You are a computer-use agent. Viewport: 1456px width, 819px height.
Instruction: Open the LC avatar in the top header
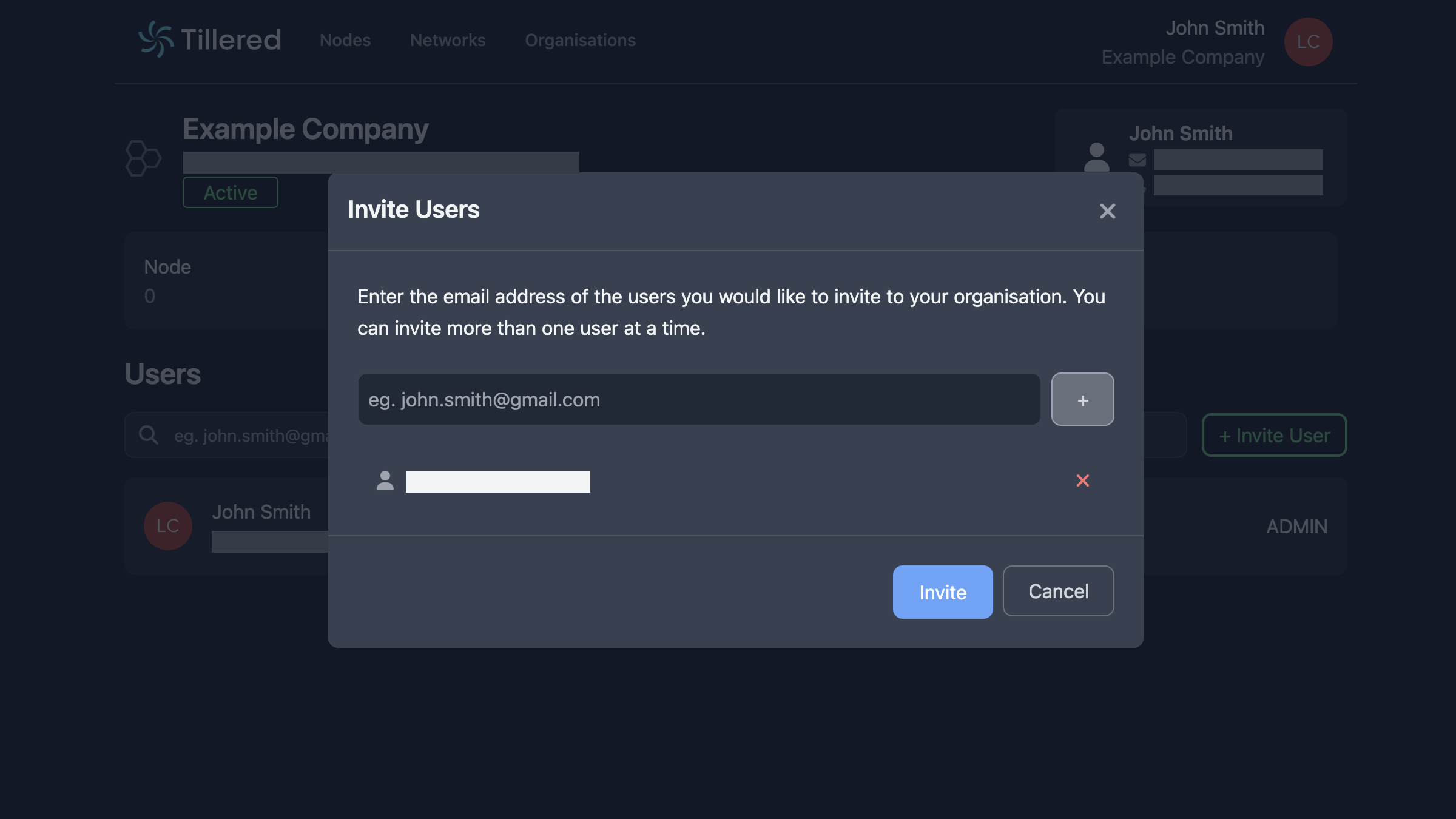tap(1308, 42)
